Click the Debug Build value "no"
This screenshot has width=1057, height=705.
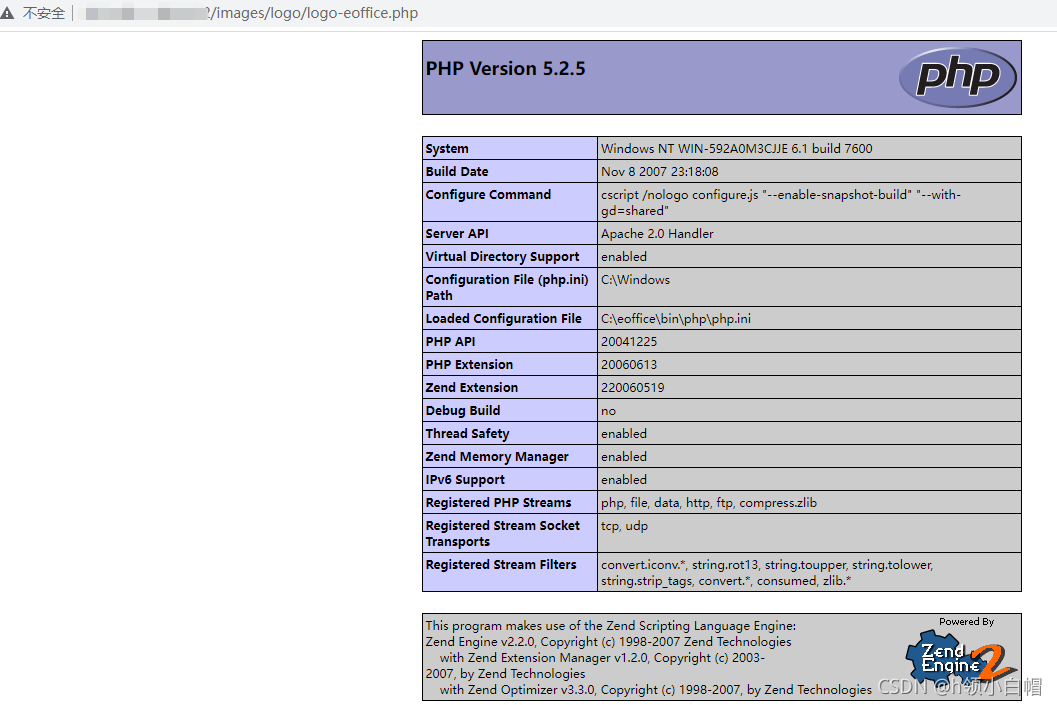point(608,410)
